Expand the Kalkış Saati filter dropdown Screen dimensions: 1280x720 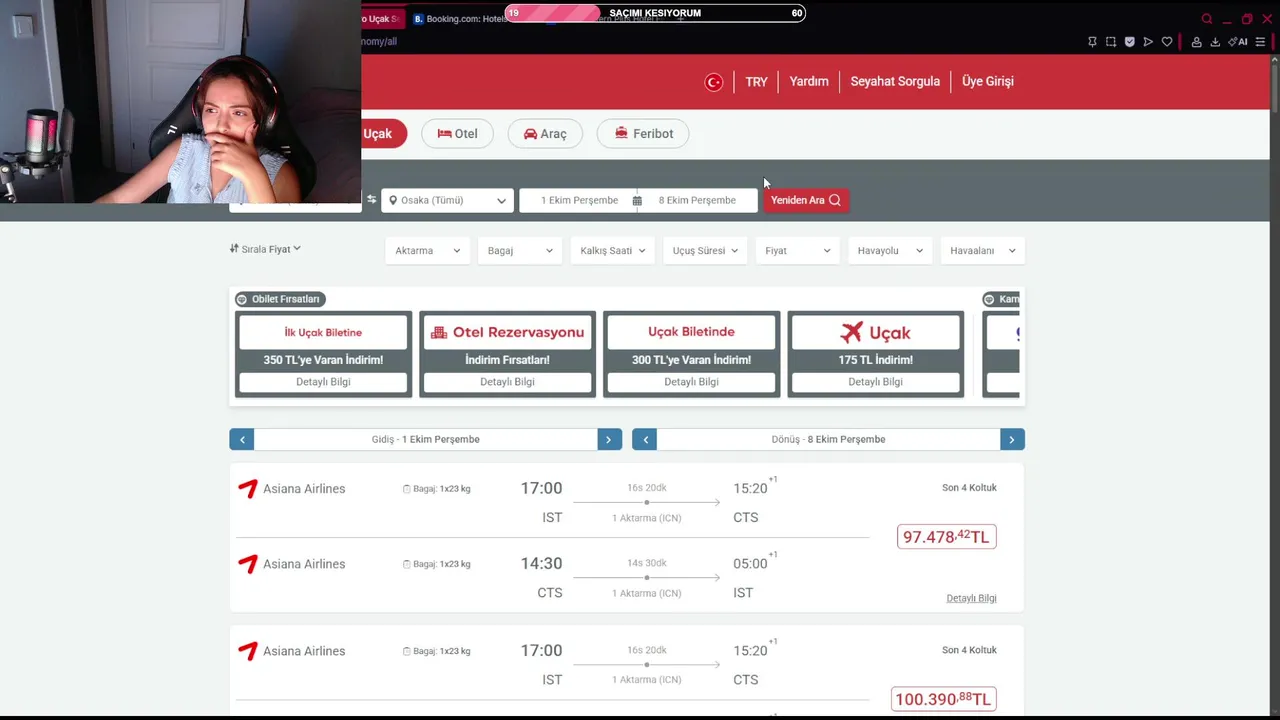click(613, 251)
